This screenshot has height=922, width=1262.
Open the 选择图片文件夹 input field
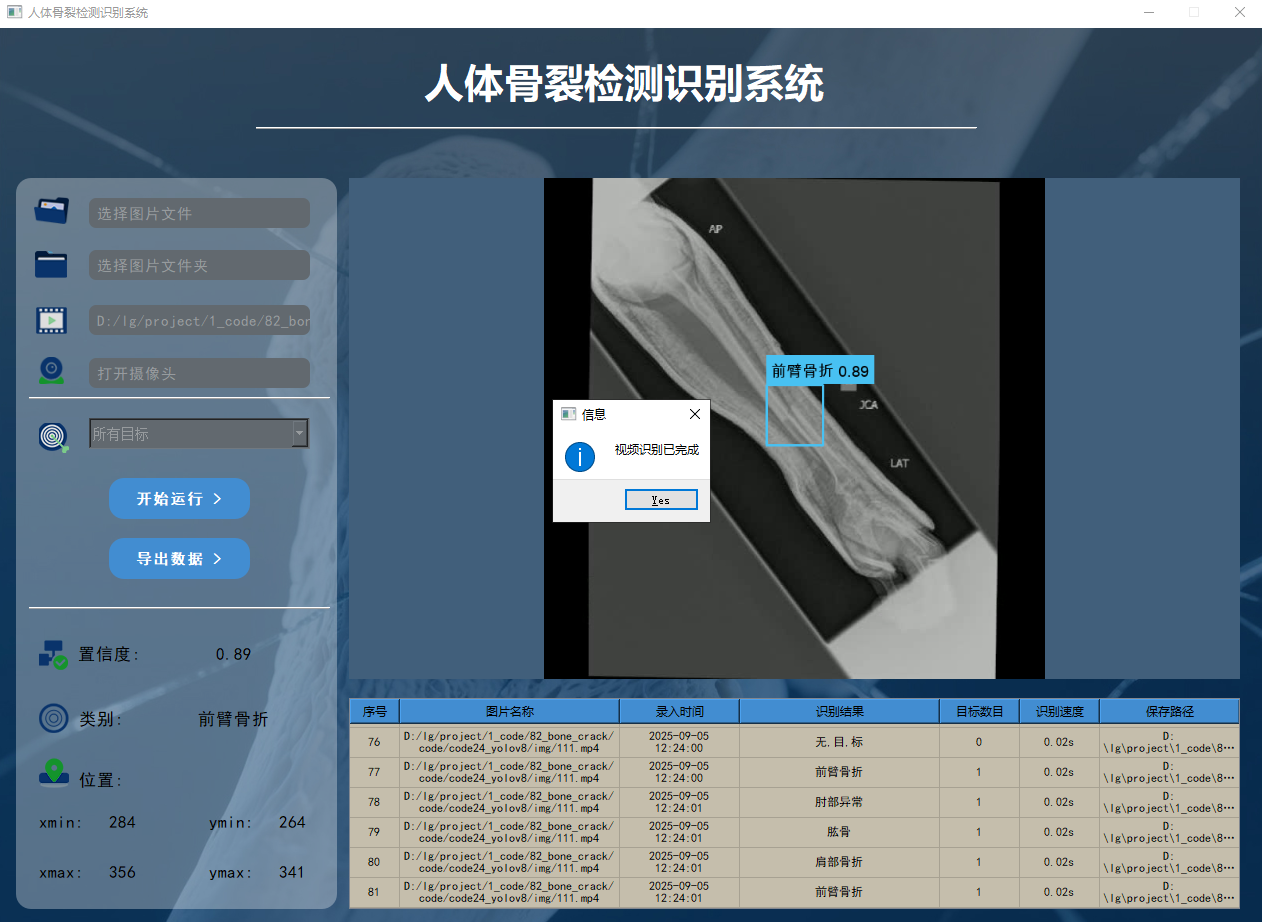click(x=200, y=265)
